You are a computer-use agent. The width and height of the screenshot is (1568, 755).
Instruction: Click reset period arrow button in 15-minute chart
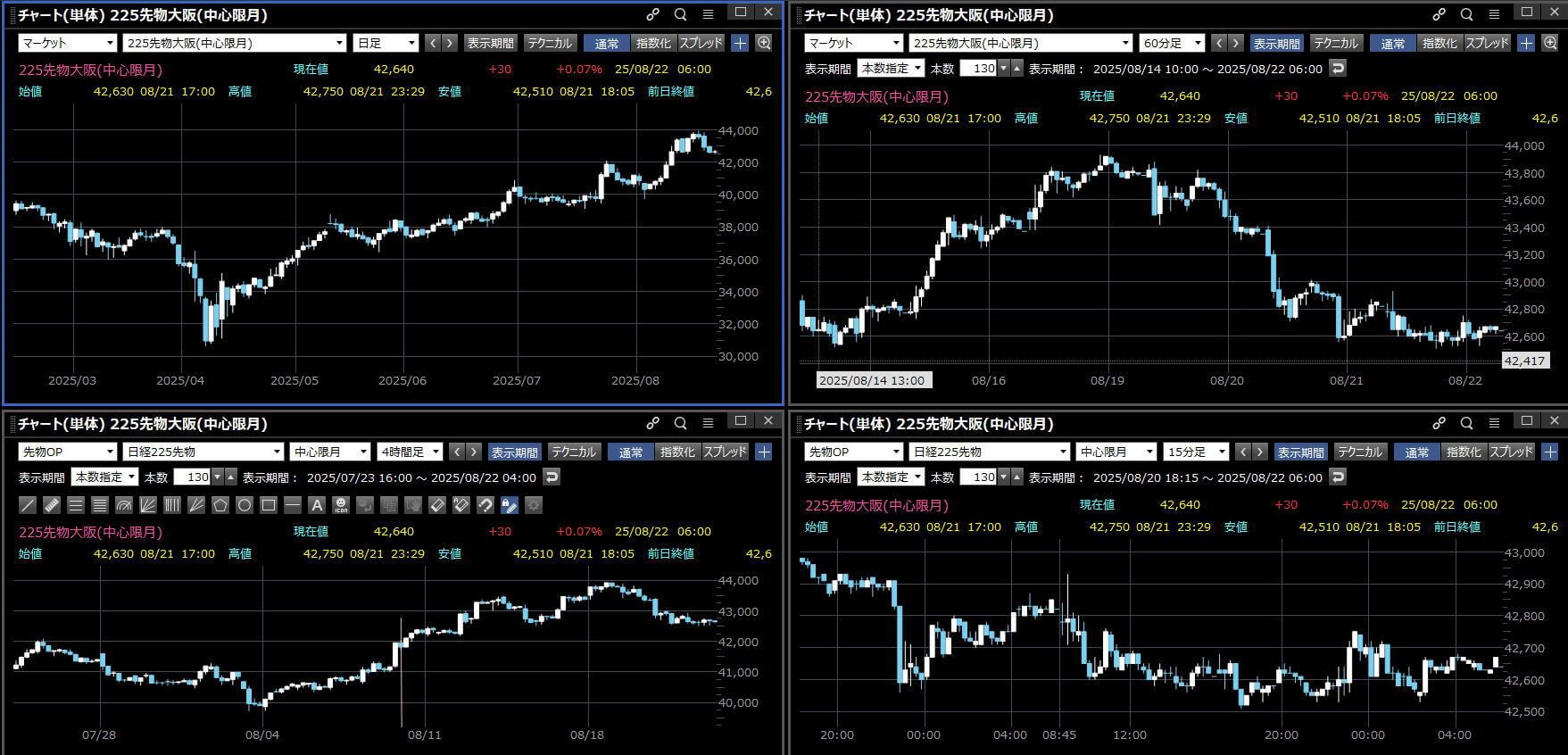[1337, 477]
